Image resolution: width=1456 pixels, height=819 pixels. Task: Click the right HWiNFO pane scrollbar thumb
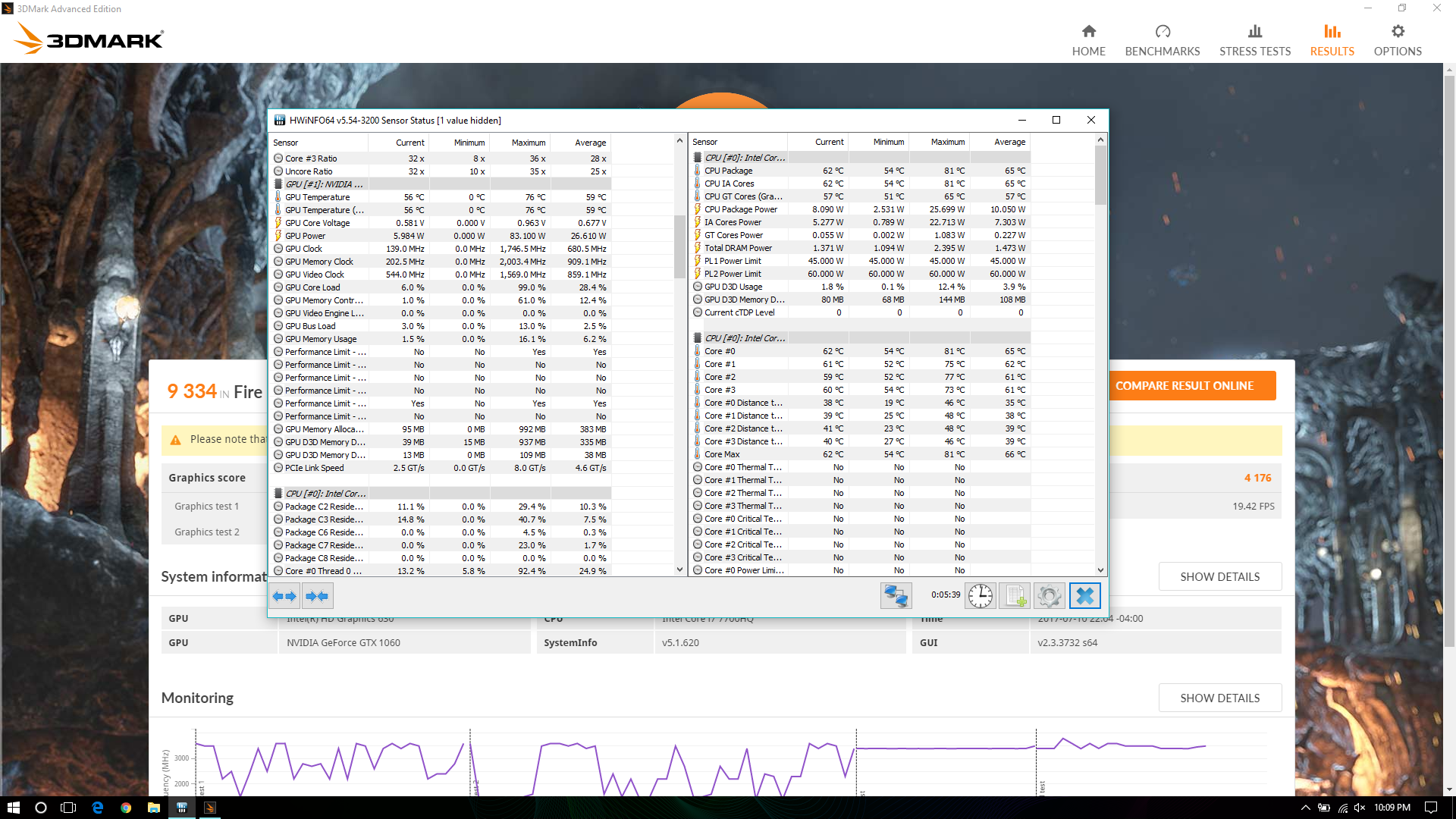[x=1100, y=174]
